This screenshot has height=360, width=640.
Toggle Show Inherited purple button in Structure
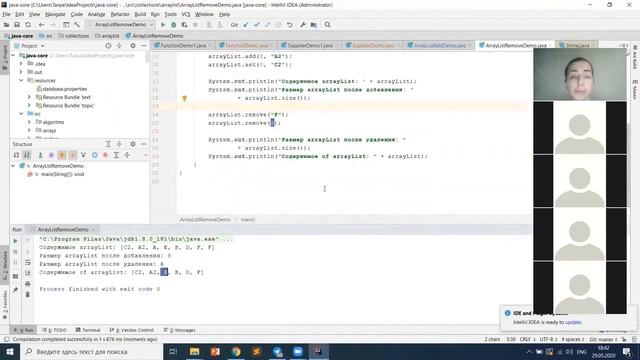(x=51, y=155)
